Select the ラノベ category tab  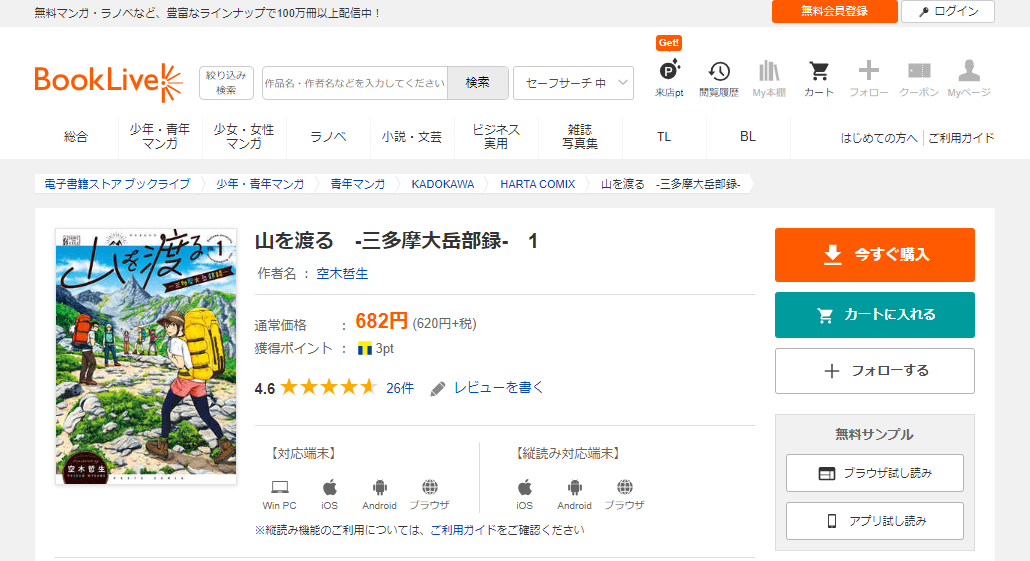pyautogui.click(x=328, y=137)
